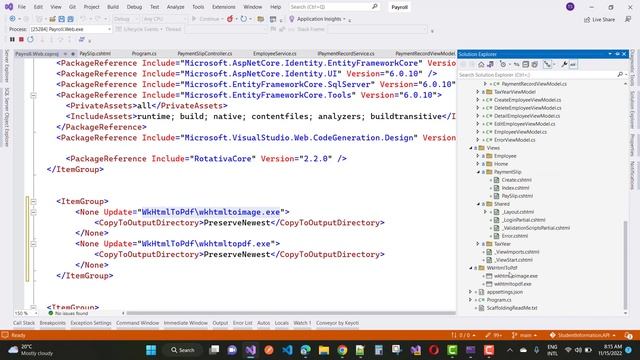Switch to EmployeeService.cs tab

click(x=275, y=53)
